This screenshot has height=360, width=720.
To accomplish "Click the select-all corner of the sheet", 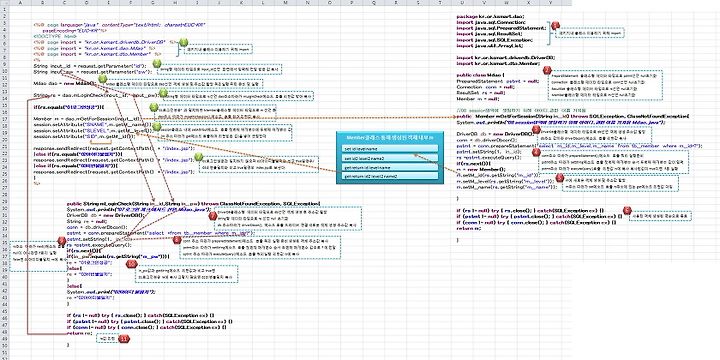I will 5,3.
